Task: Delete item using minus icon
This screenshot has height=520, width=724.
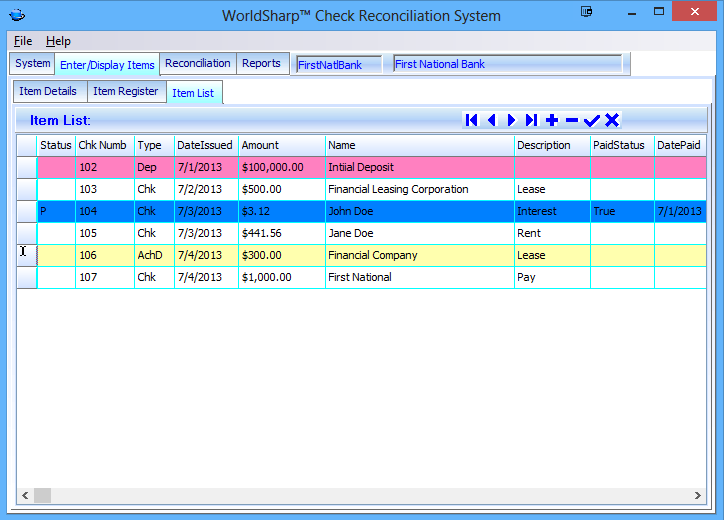Action: (572, 120)
